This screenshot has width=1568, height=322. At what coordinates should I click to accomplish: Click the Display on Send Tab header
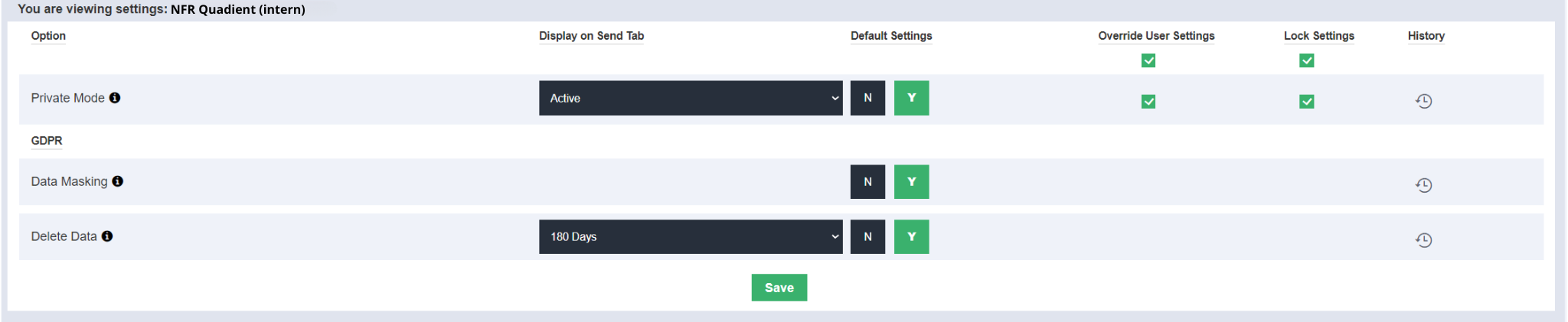coord(591,36)
